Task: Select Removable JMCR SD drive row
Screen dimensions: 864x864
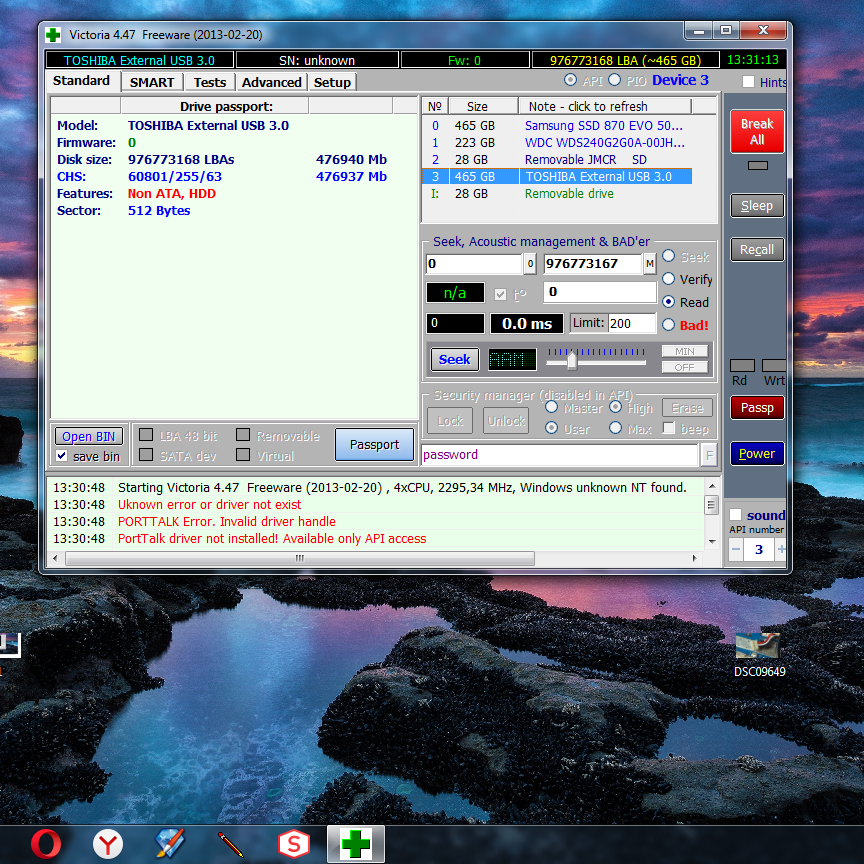Action: pyautogui.click(x=557, y=159)
